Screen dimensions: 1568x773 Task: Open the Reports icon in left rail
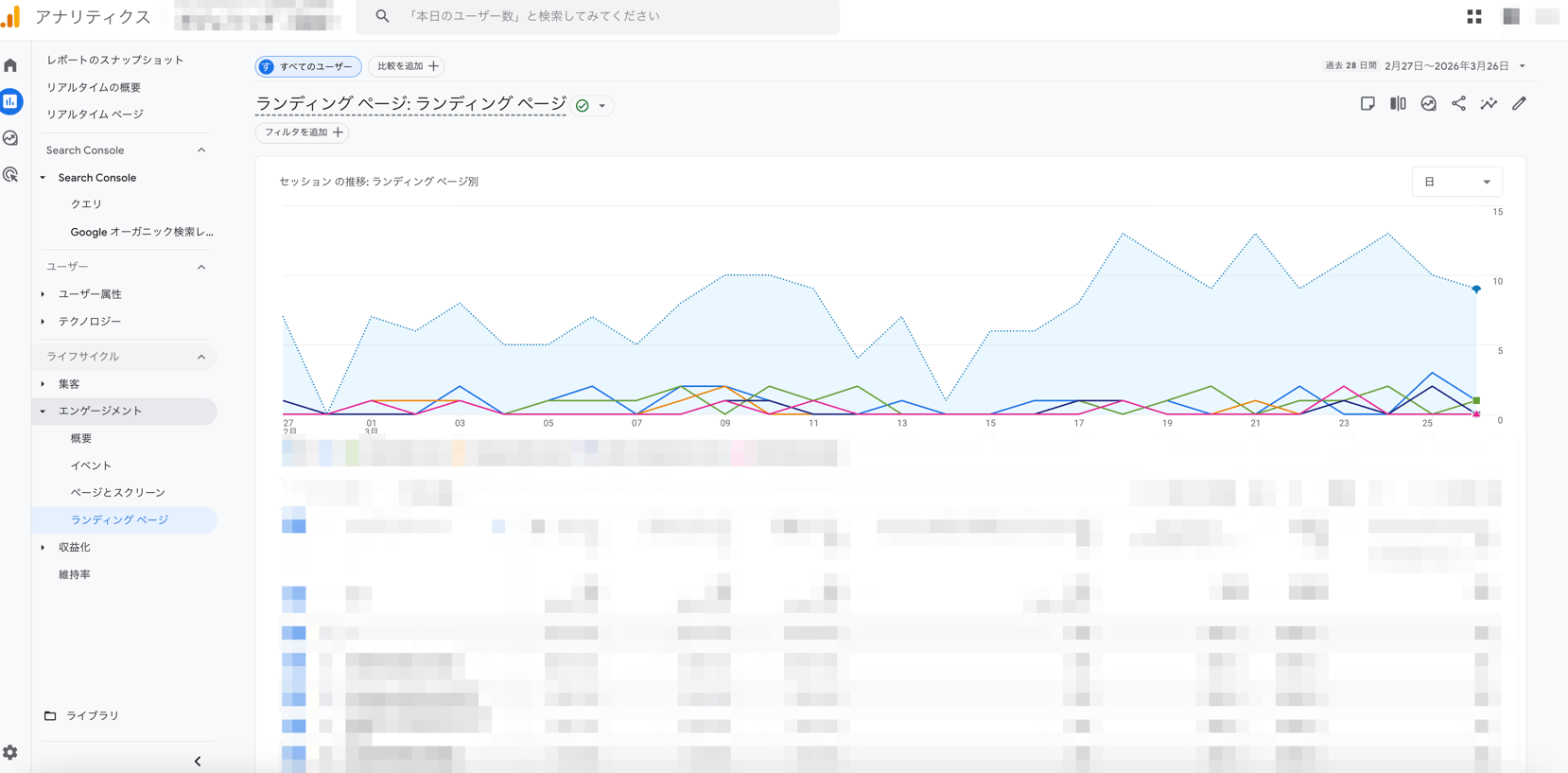10,101
